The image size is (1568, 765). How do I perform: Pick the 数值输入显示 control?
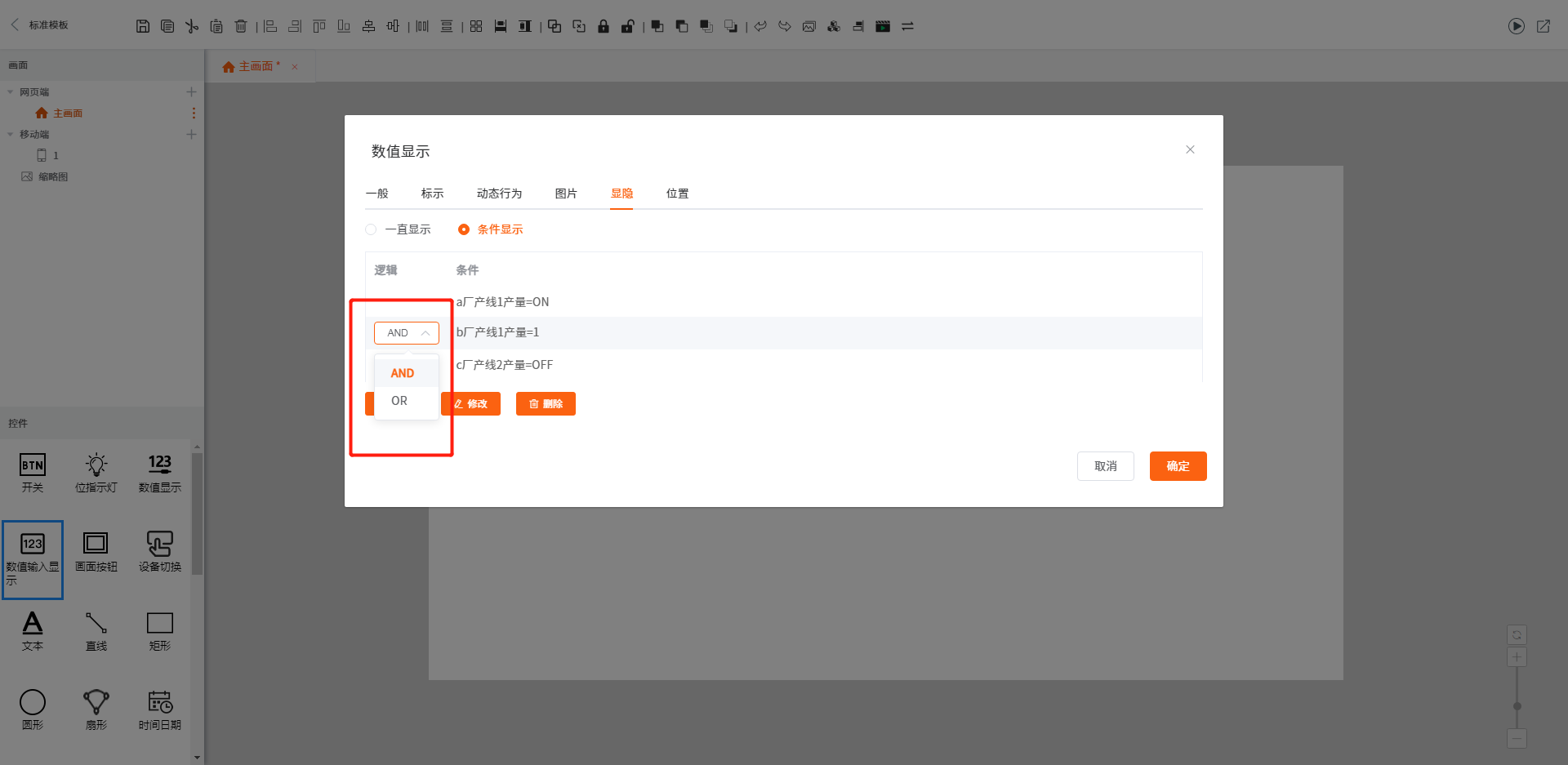pos(33,560)
